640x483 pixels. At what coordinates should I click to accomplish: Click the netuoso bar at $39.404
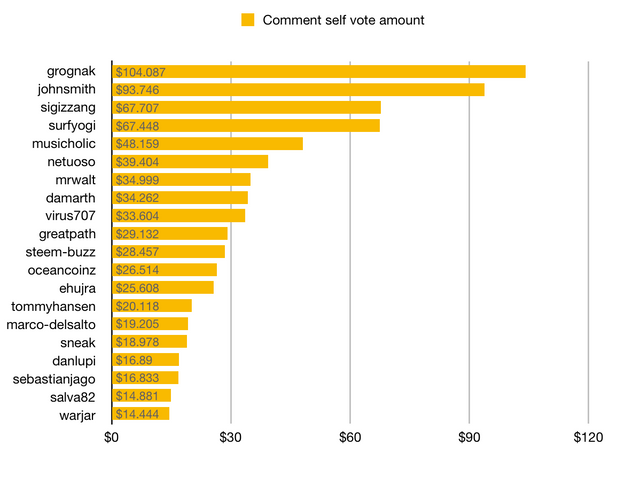(x=190, y=162)
